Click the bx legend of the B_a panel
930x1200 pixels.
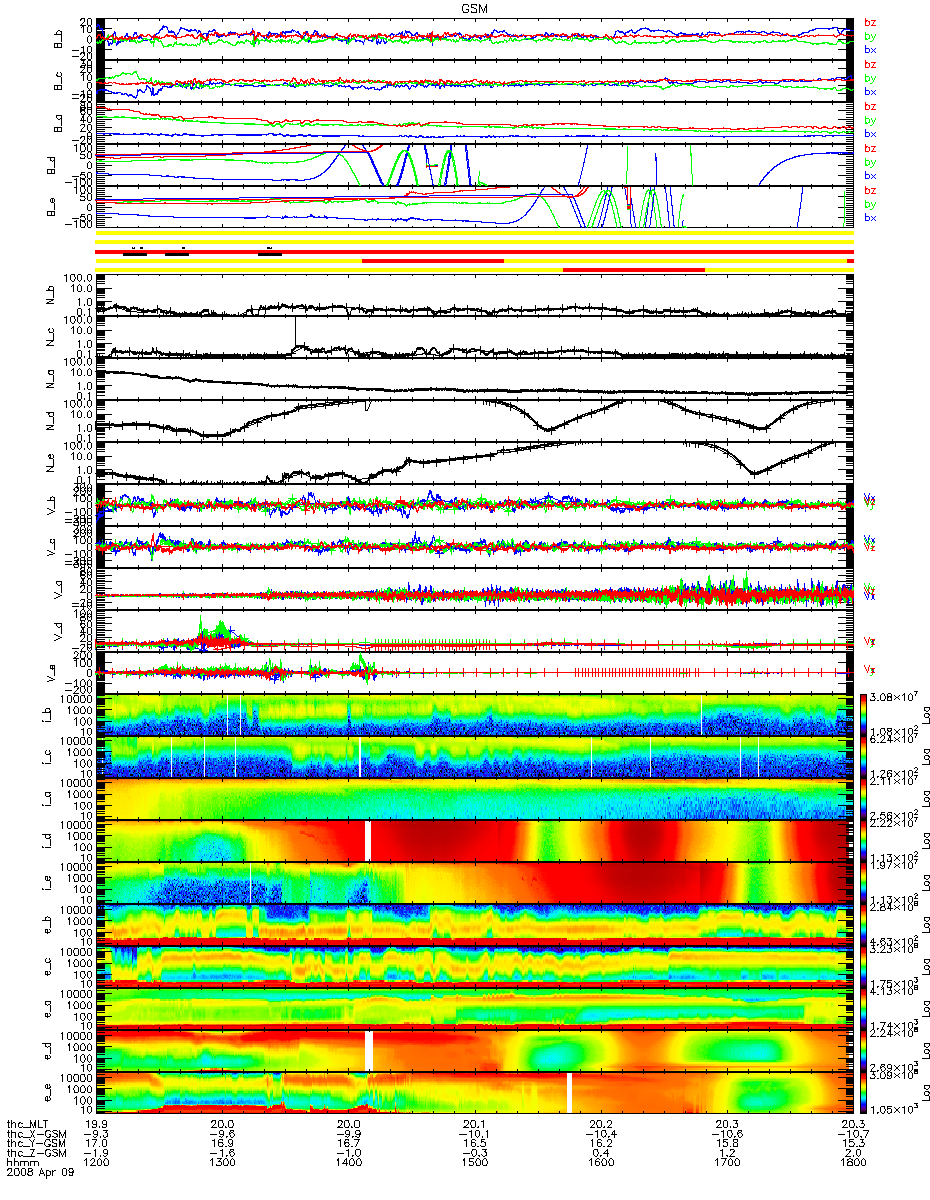(x=871, y=133)
